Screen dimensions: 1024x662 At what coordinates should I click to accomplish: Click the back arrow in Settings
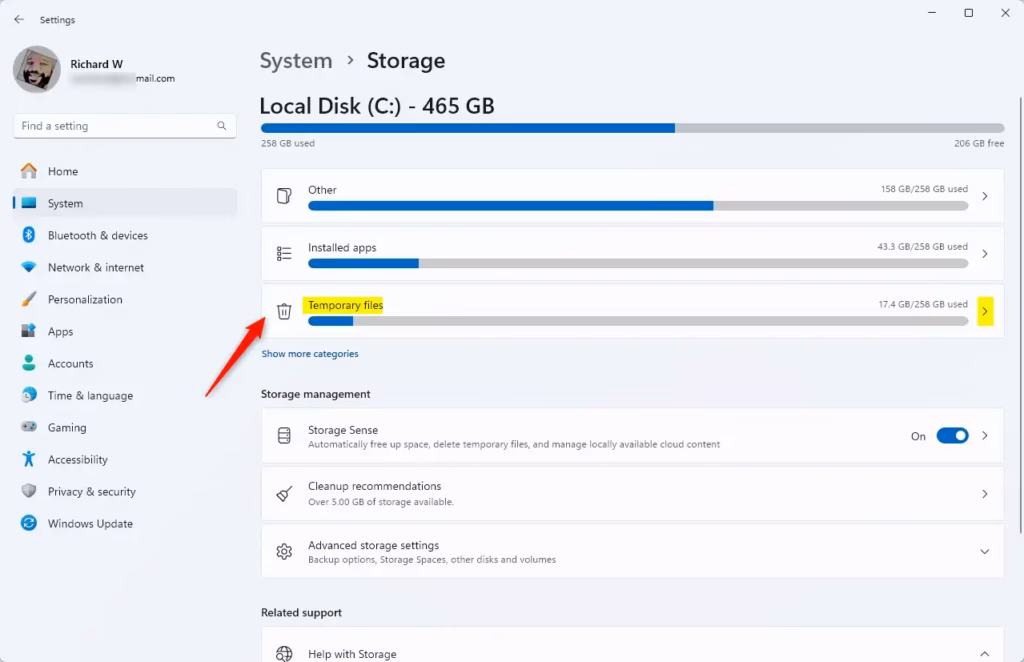tap(19, 20)
